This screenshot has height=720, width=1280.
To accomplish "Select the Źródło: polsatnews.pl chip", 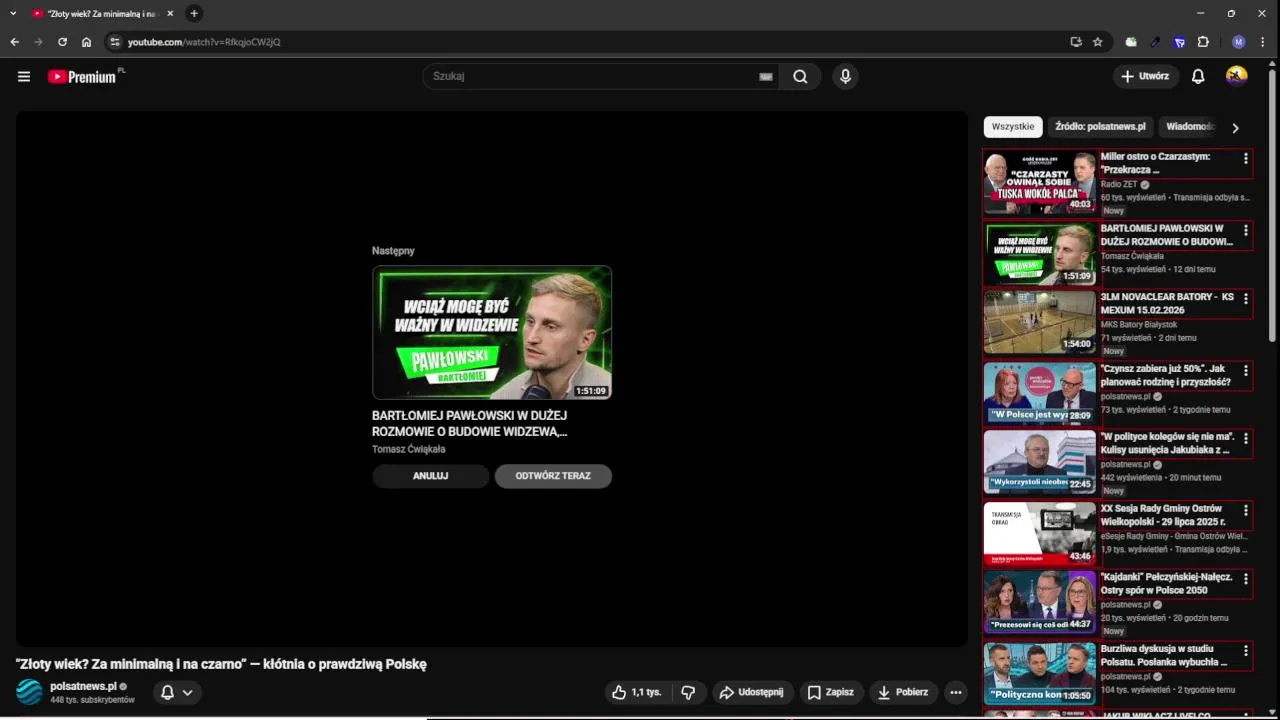I will (x=1100, y=127).
